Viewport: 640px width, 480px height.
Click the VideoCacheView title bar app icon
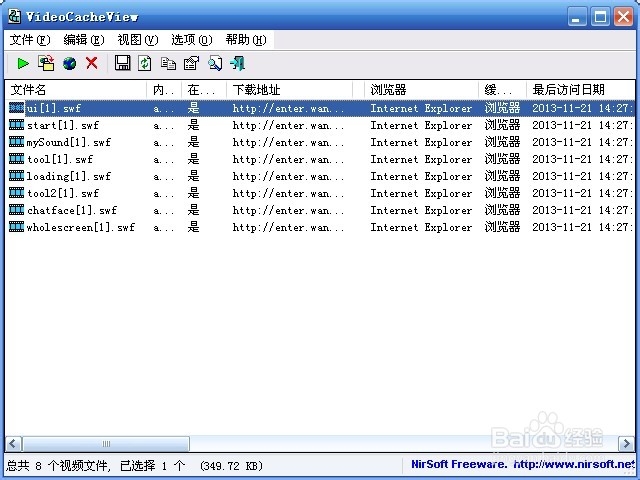[15, 16]
